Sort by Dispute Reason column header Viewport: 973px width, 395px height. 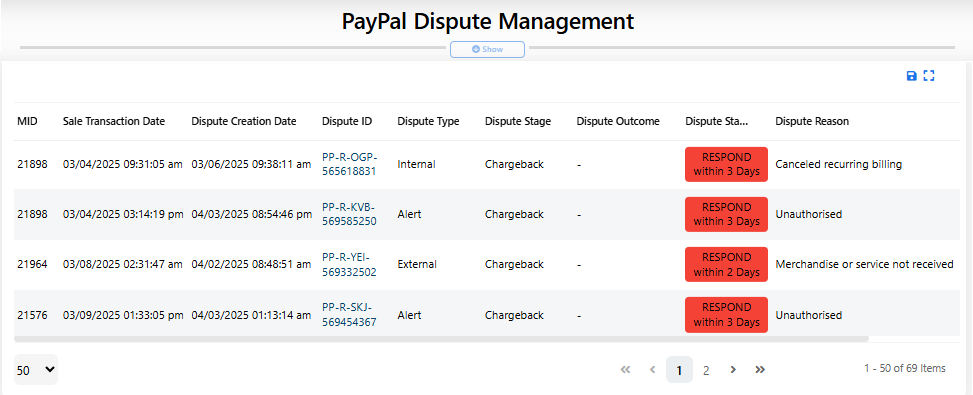[x=812, y=121]
